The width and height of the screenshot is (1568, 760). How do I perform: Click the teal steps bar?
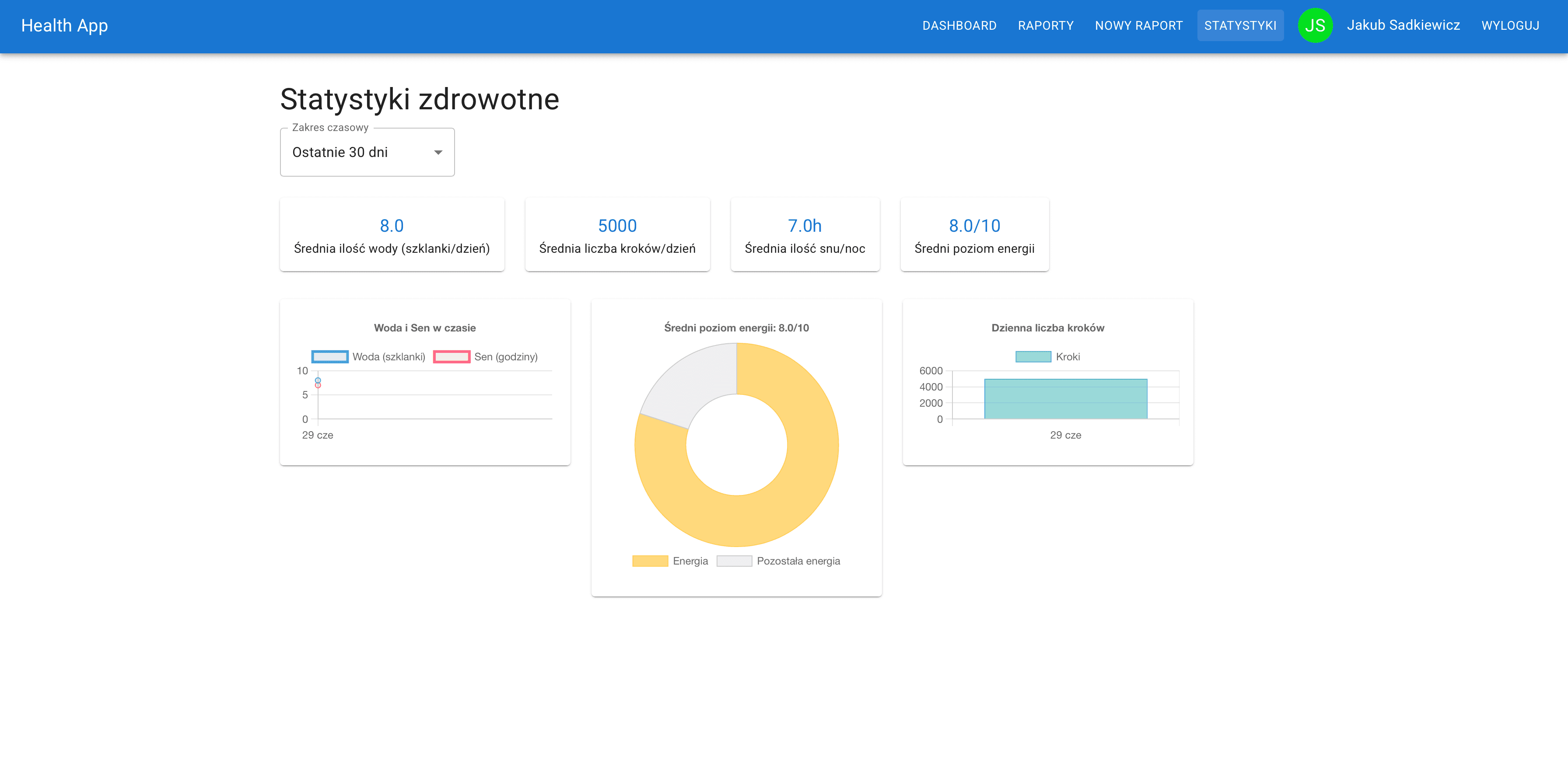click(1066, 398)
